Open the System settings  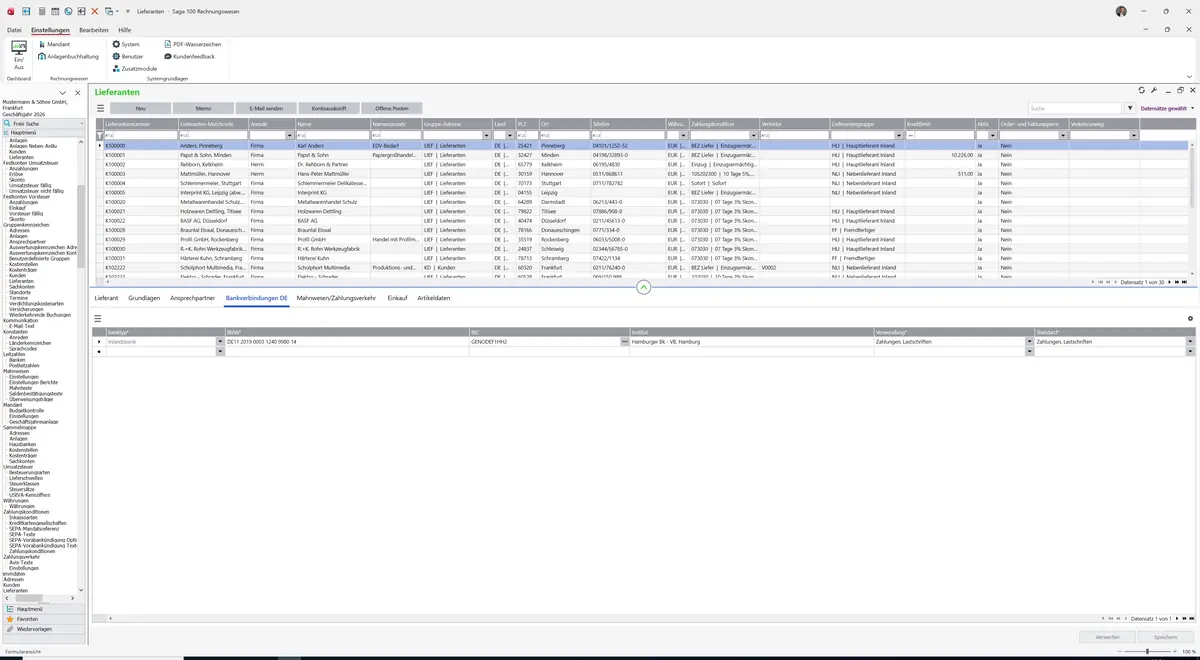pos(125,44)
